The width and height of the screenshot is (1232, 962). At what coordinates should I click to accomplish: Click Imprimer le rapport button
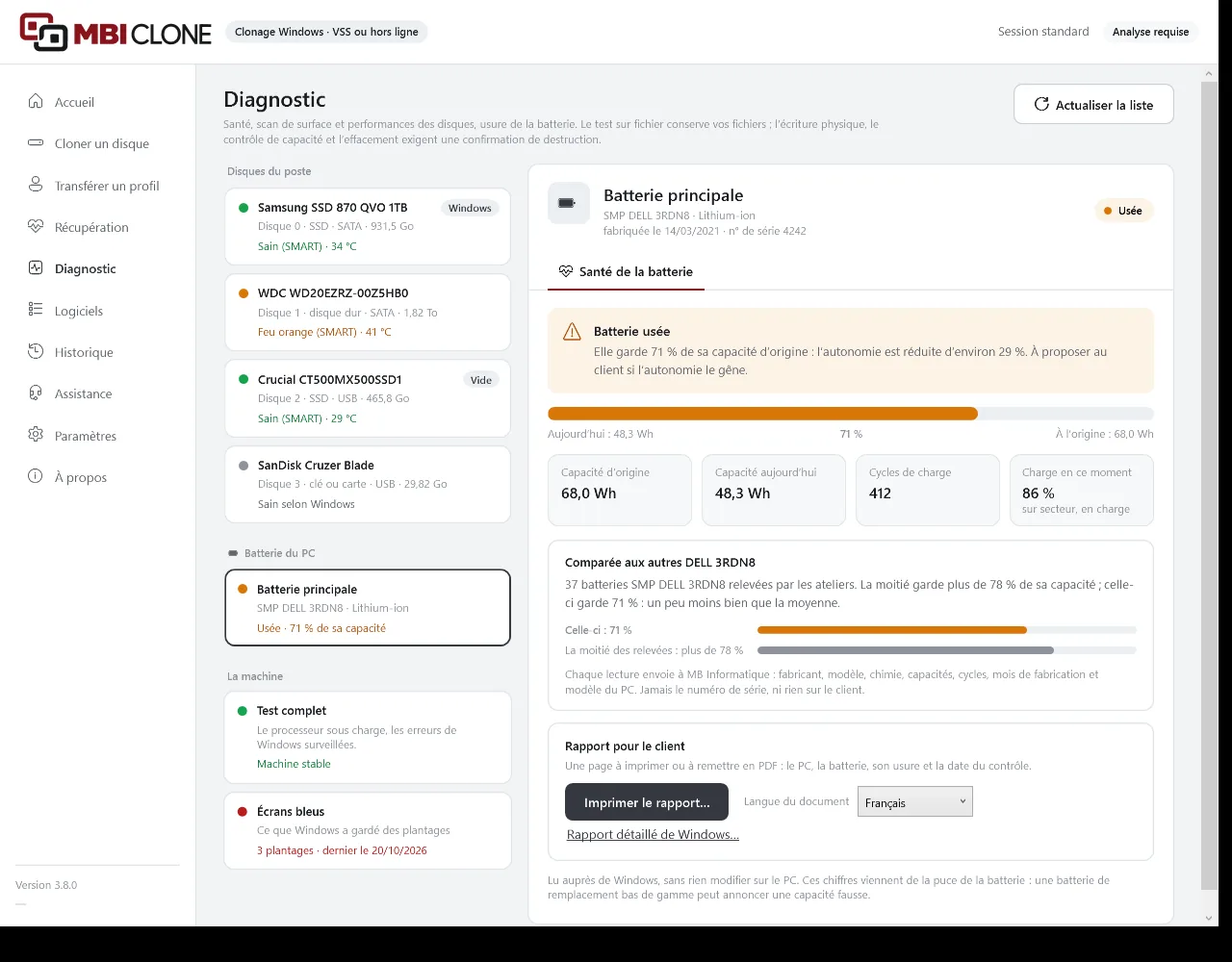(x=647, y=802)
